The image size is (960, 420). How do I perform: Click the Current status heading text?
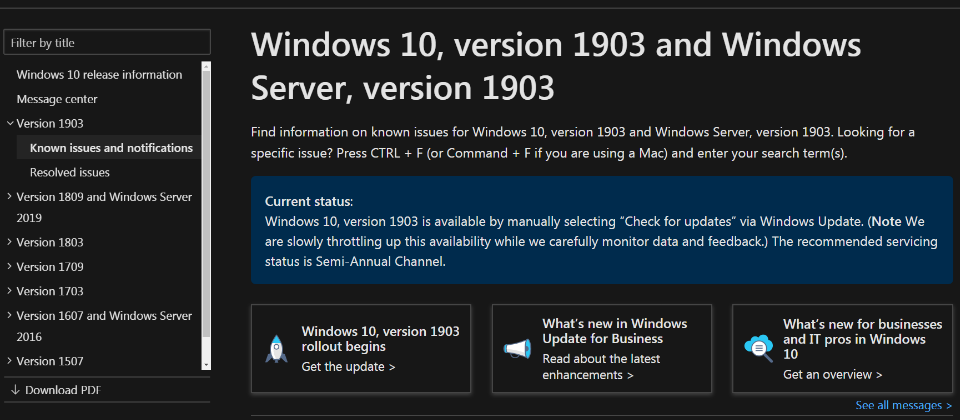click(x=309, y=202)
